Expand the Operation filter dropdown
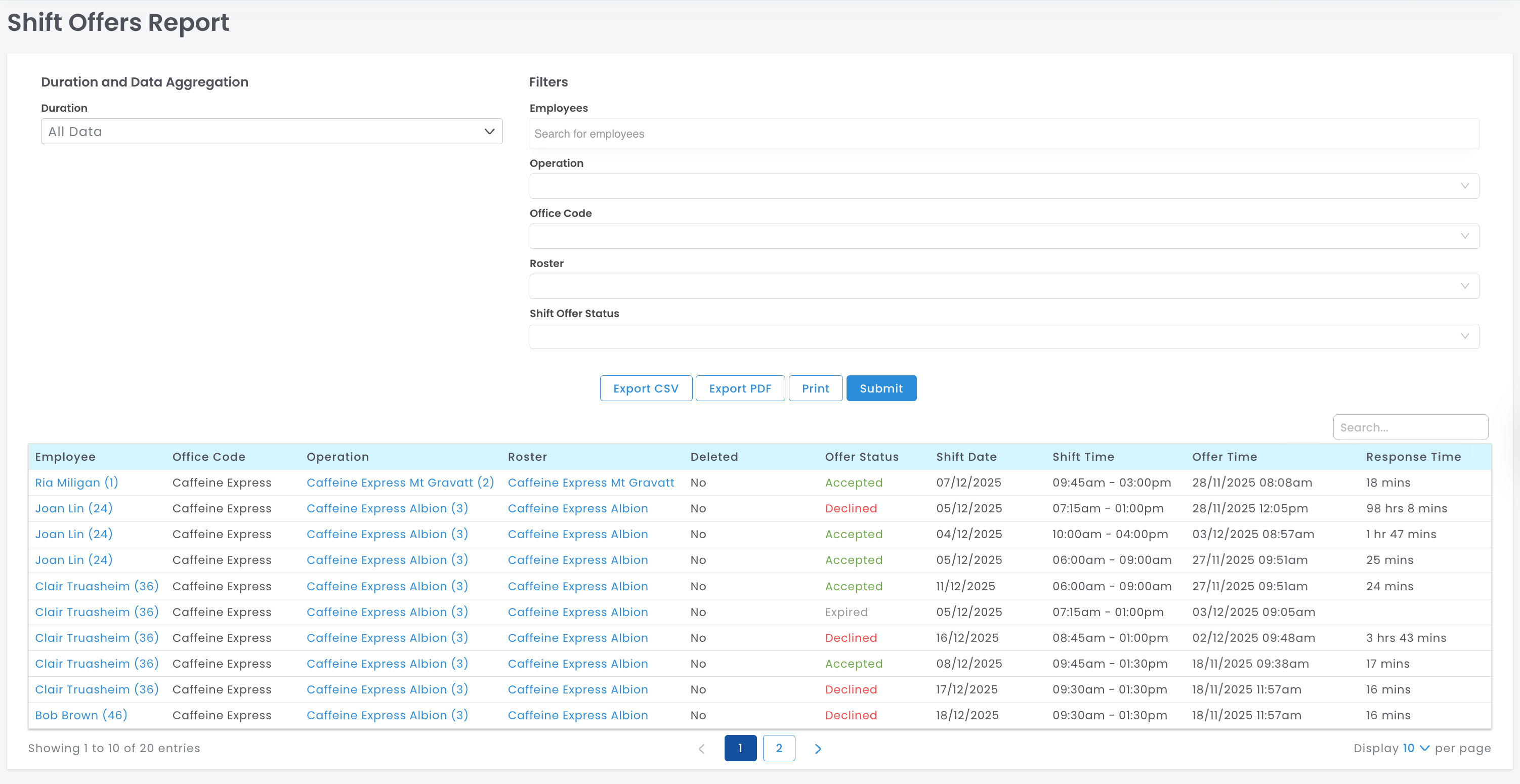Image resolution: width=1520 pixels, height=784 pixels. coord(1004,186)
